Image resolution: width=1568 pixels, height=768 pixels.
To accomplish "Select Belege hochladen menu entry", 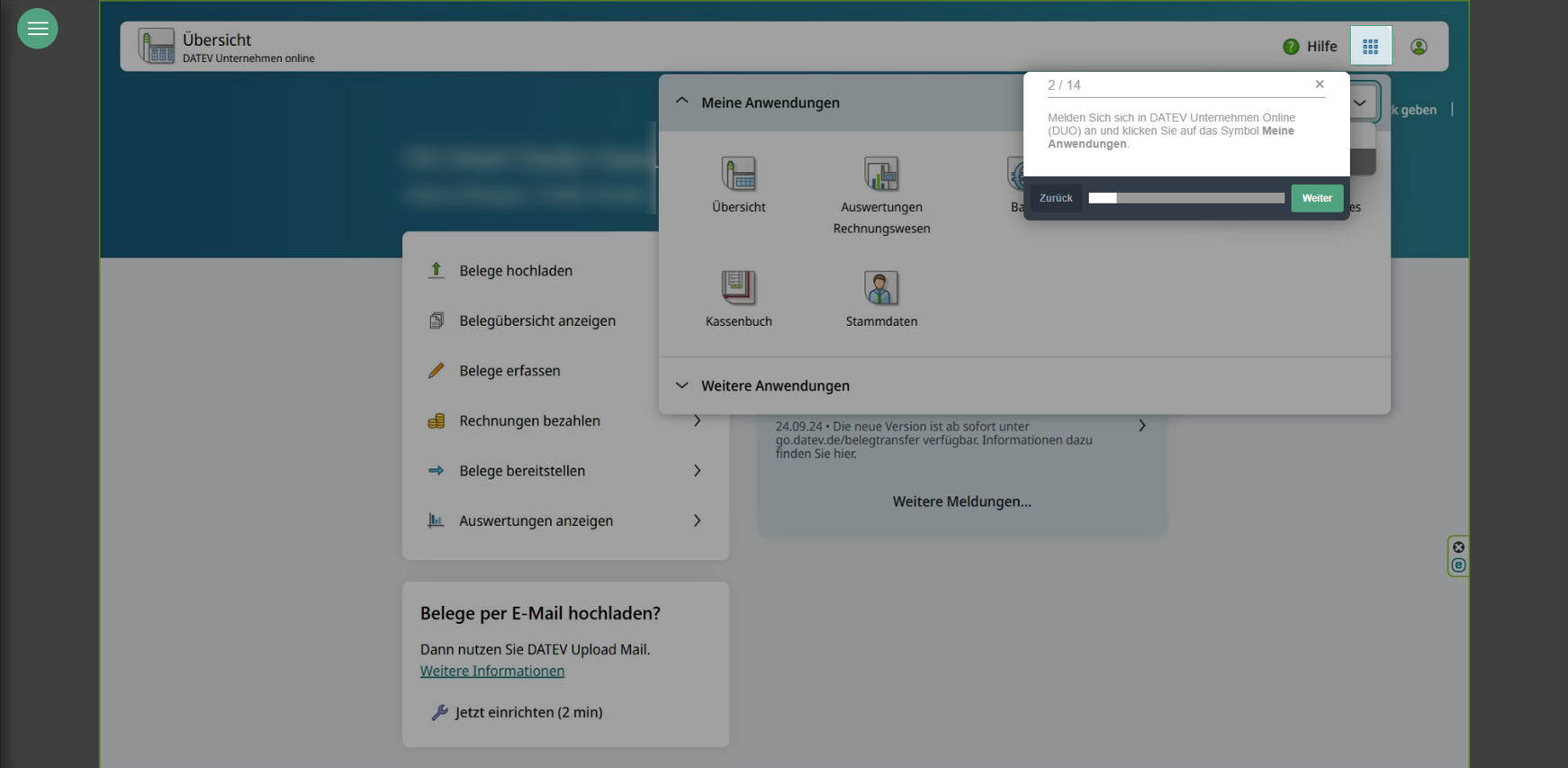I will [x=515, y=271].
